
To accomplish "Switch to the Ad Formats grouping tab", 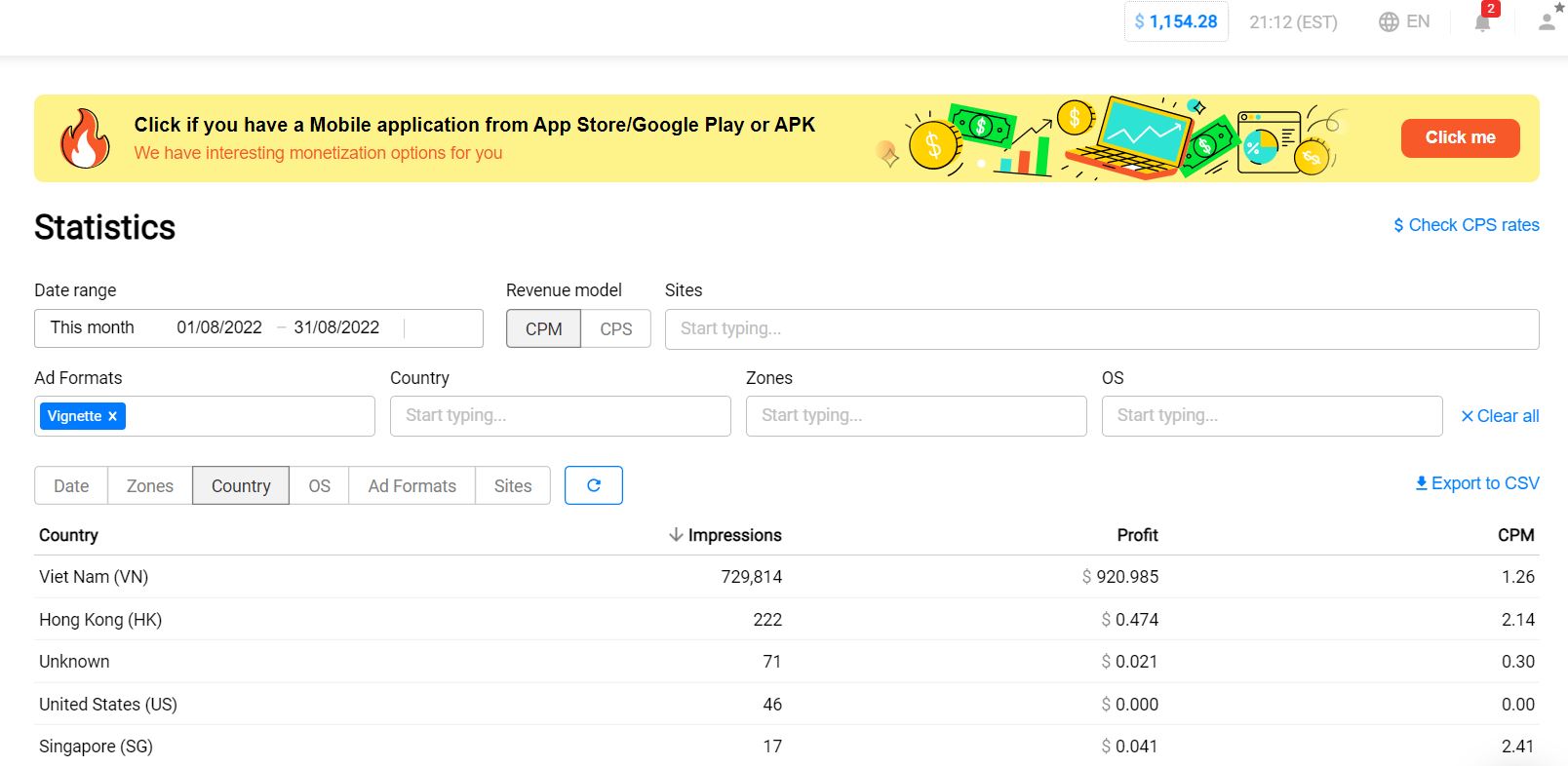I will [412, 485].
